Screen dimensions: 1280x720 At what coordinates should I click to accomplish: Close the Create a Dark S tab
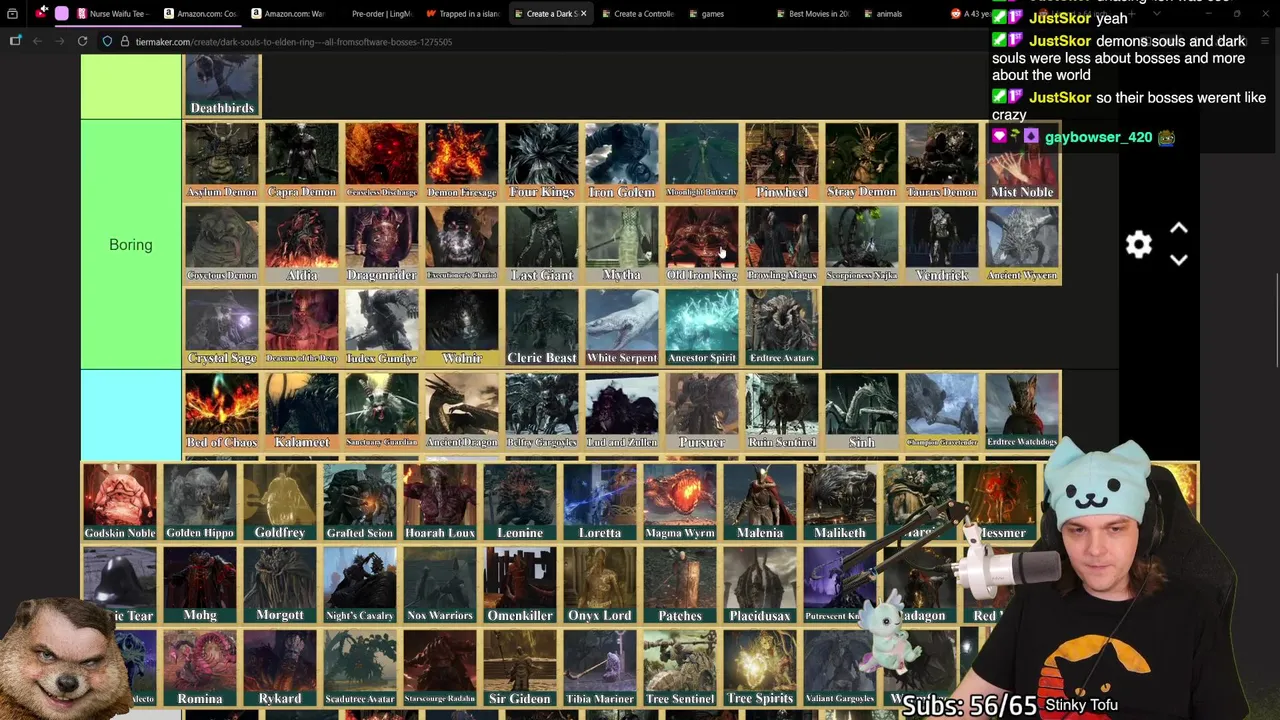click(x=583, y=14)
